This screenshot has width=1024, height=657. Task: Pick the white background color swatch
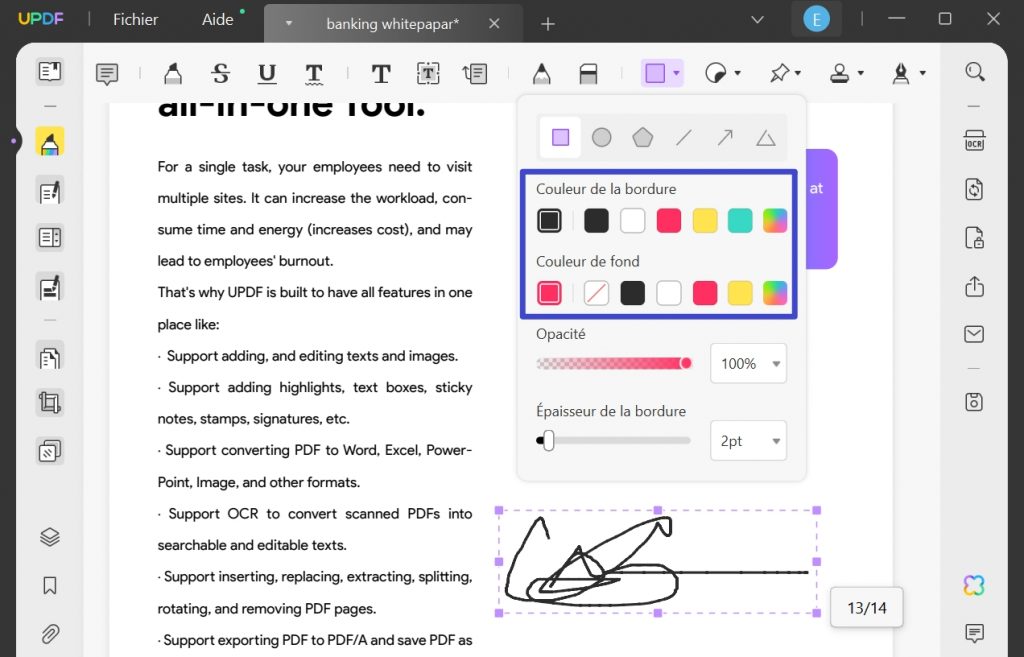[669, 293]
